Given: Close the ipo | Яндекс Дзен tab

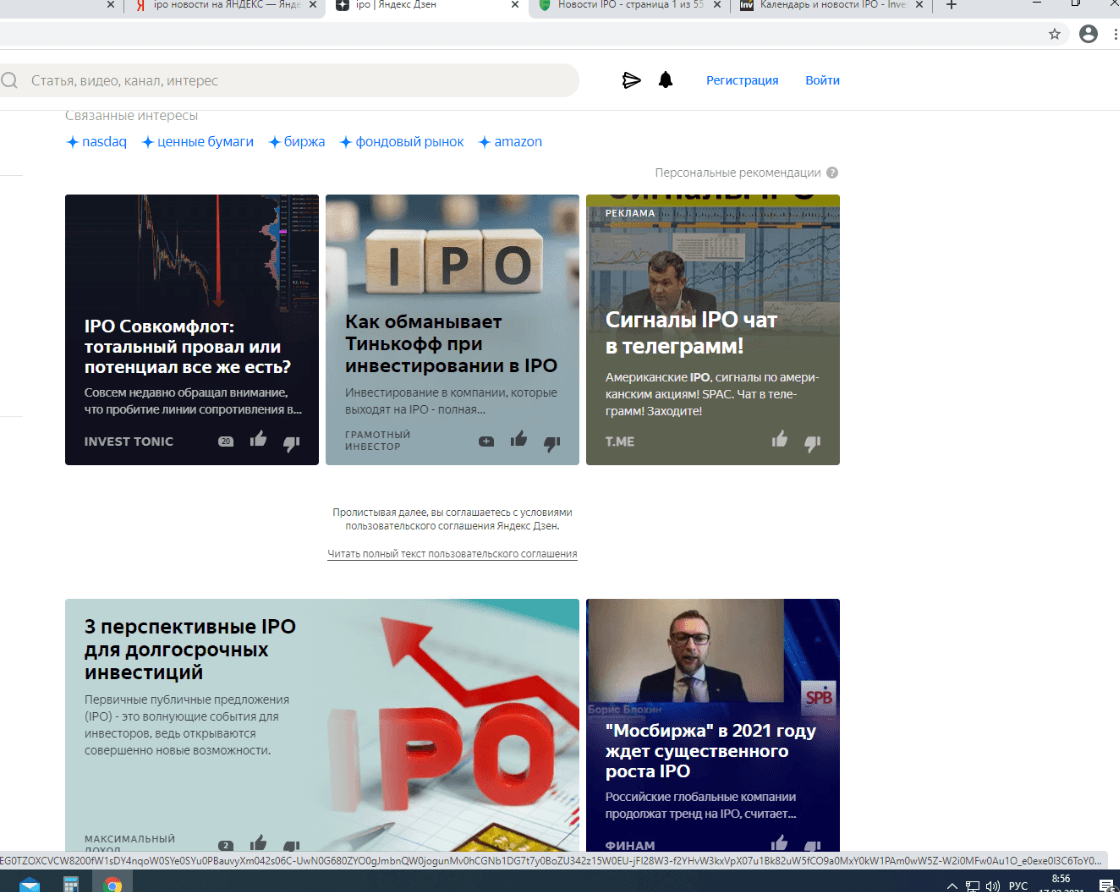Looking at the screenshot, I should pyautogui.click(x=515, y=5).
